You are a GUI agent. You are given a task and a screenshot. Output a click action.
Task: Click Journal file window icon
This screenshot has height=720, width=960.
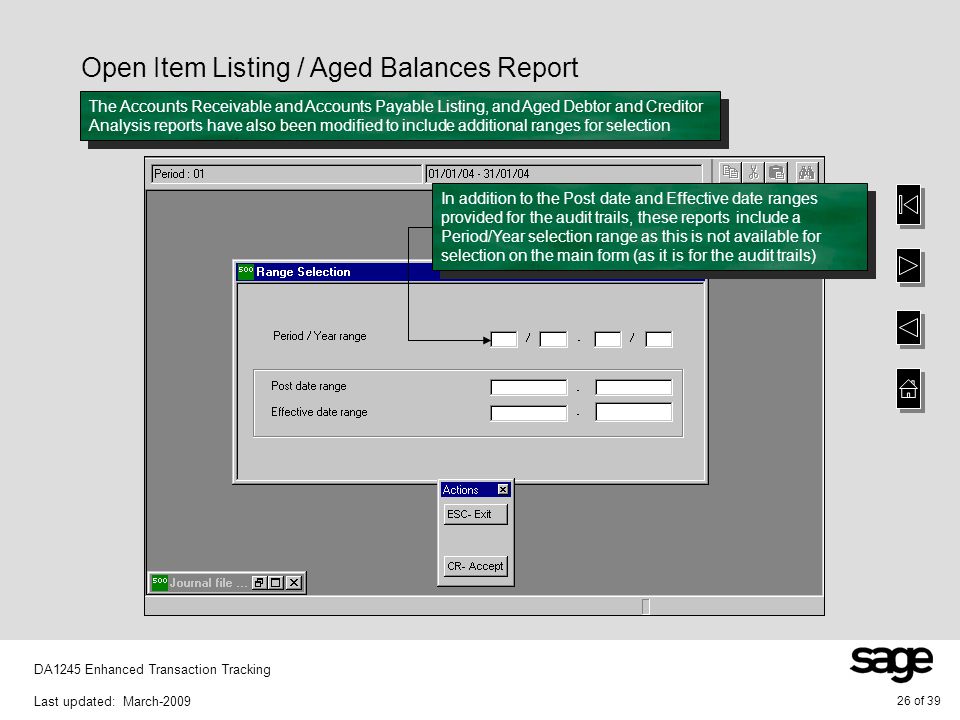click(159, 583)
